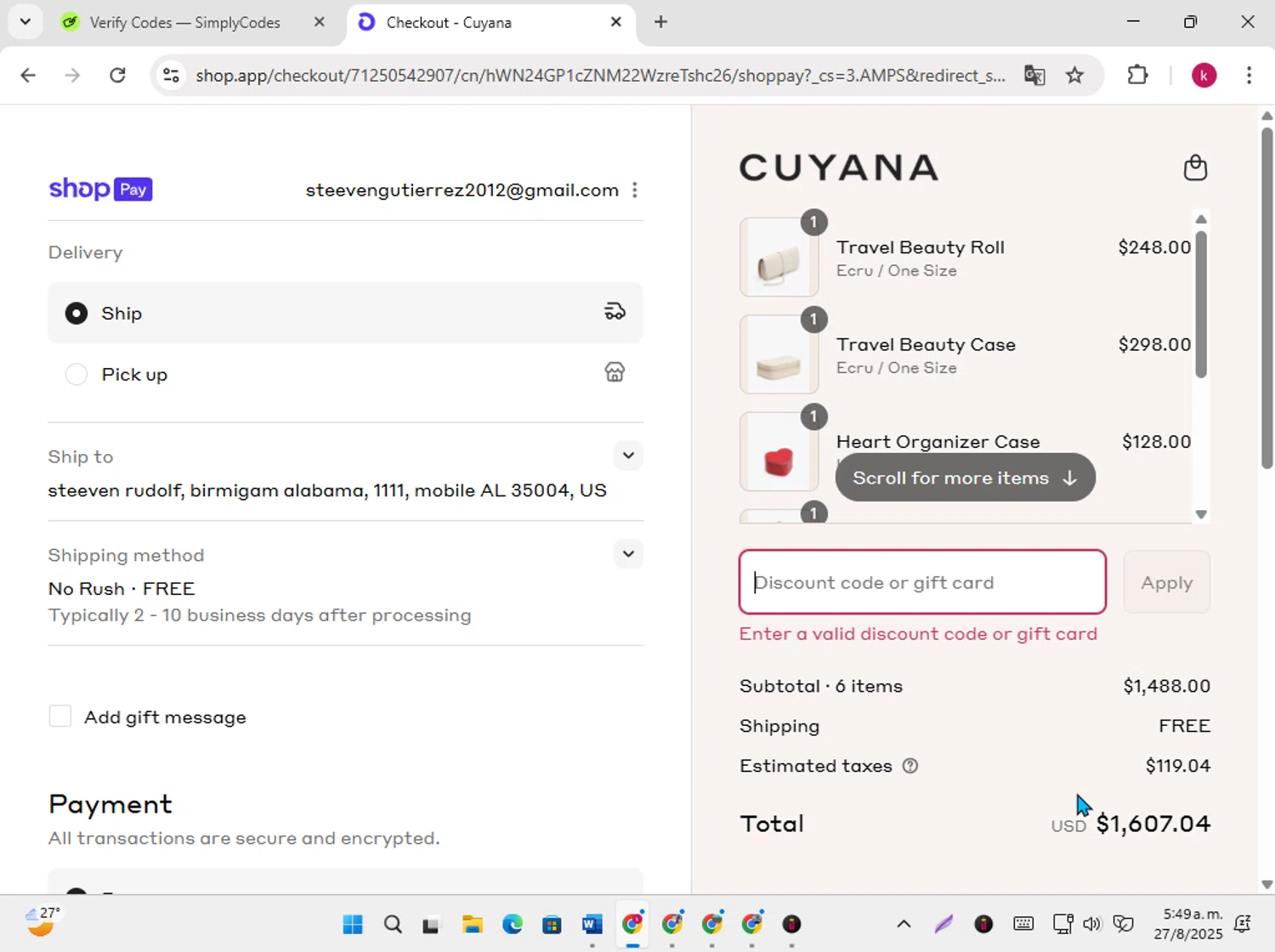The width and height of the screenshot is (1275, 952).
Task: Open the tab search dropdown arrow
Action: (25, 22)
